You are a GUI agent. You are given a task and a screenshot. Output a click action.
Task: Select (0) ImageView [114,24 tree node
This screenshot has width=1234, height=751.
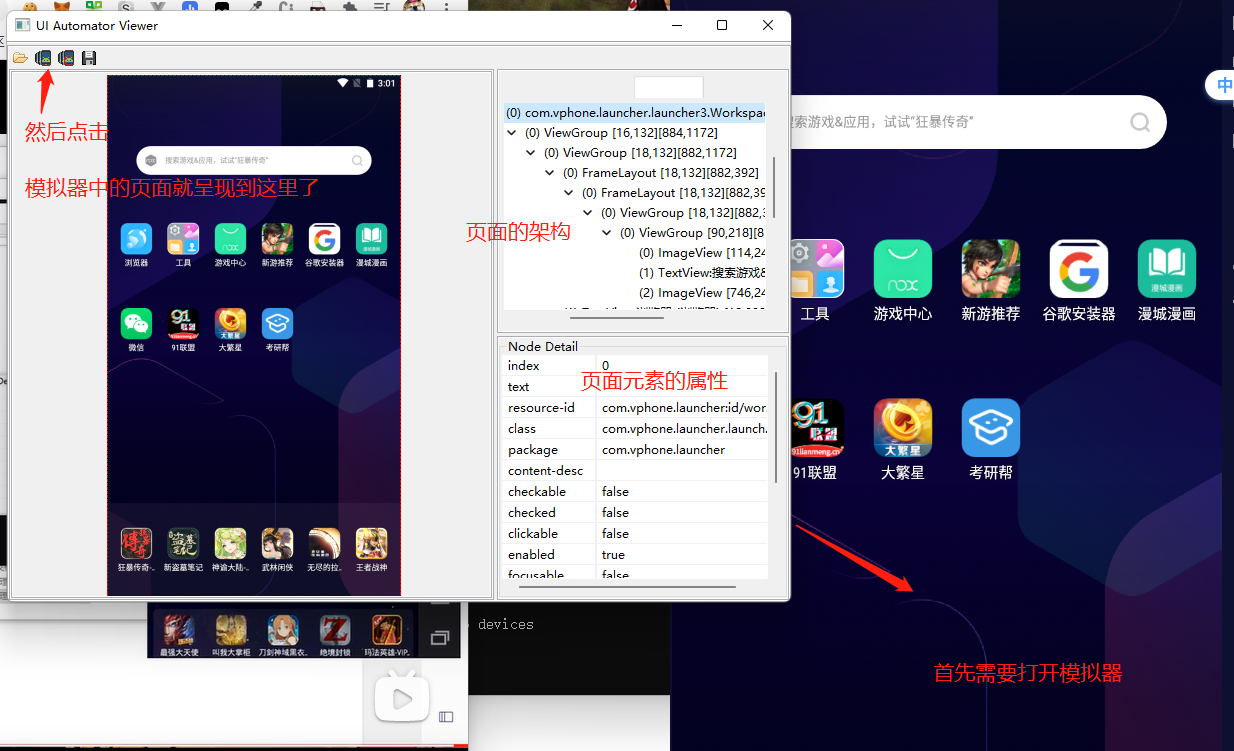pyautogui.click(x=702, y=253)
